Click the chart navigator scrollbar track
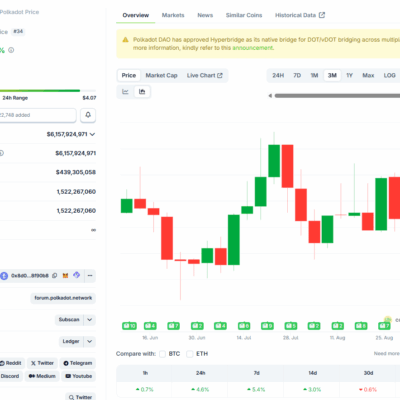 point(337,96)
